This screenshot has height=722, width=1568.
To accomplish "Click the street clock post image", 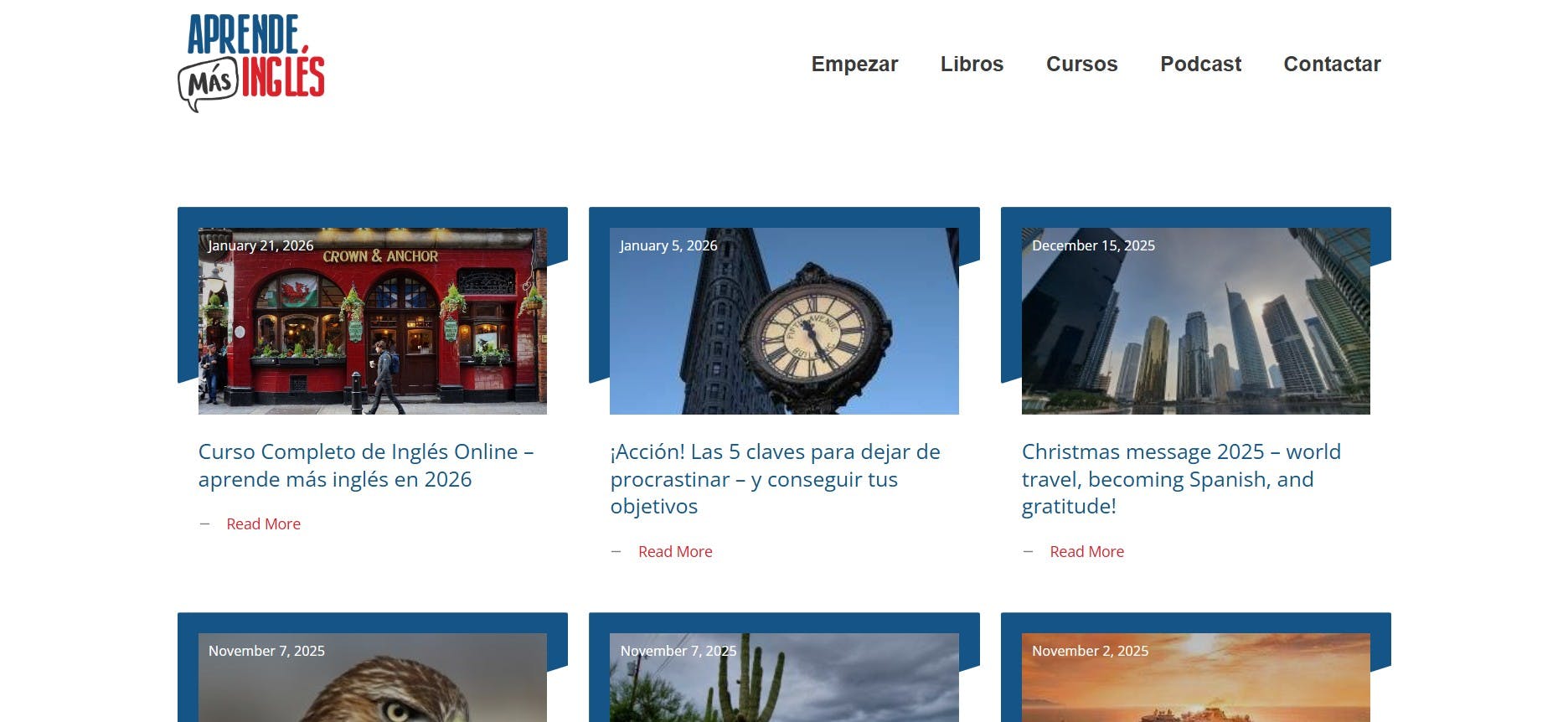I will click(784, 321).
